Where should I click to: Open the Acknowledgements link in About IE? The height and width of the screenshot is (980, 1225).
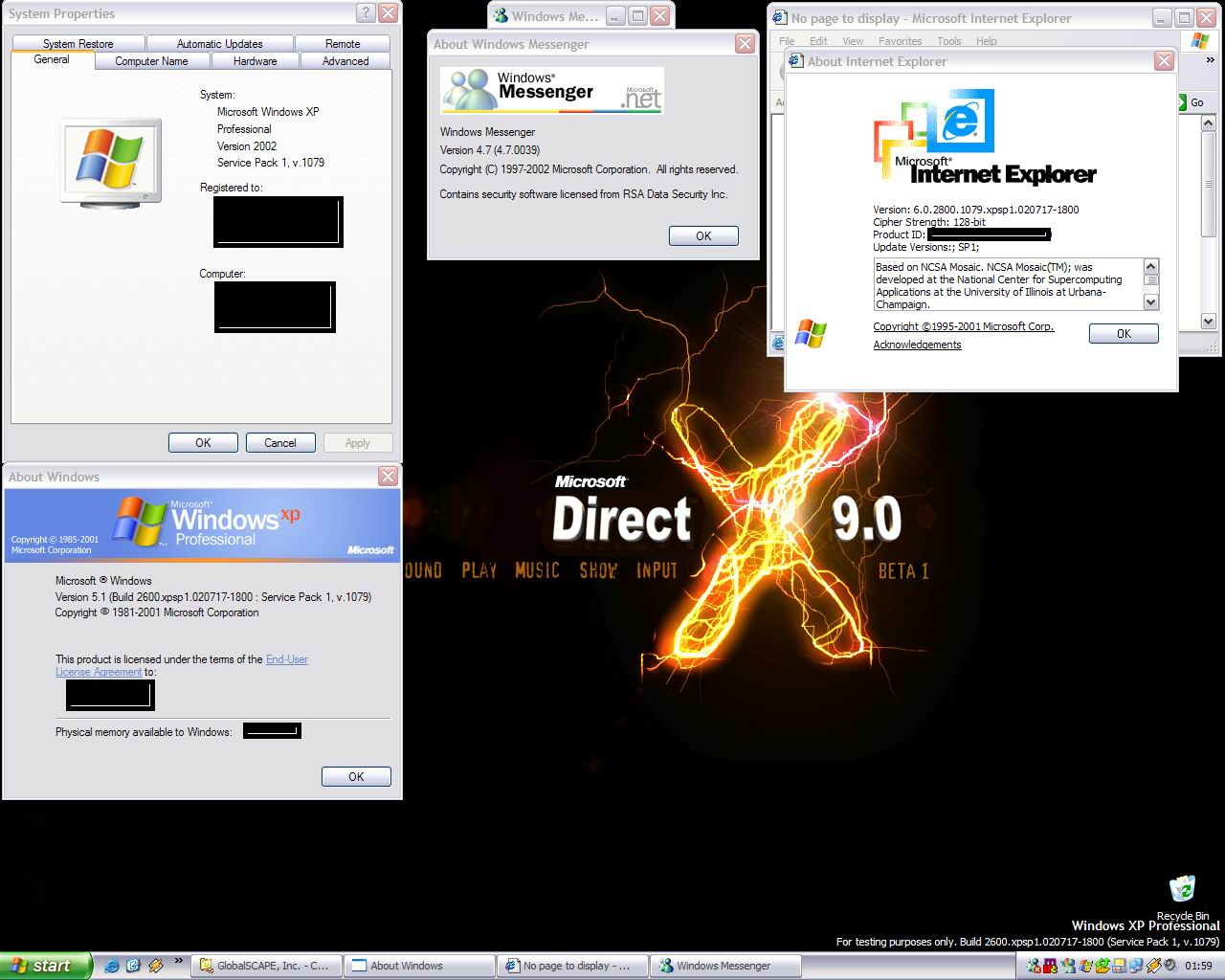[x=917, y=345]
